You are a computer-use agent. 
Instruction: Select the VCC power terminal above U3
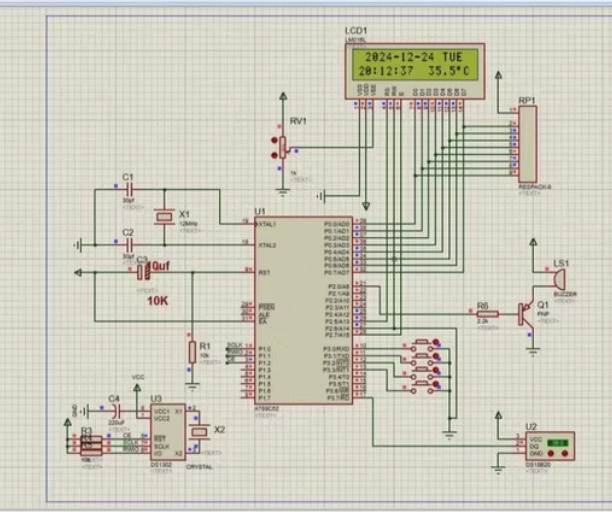tap(137, 388)
